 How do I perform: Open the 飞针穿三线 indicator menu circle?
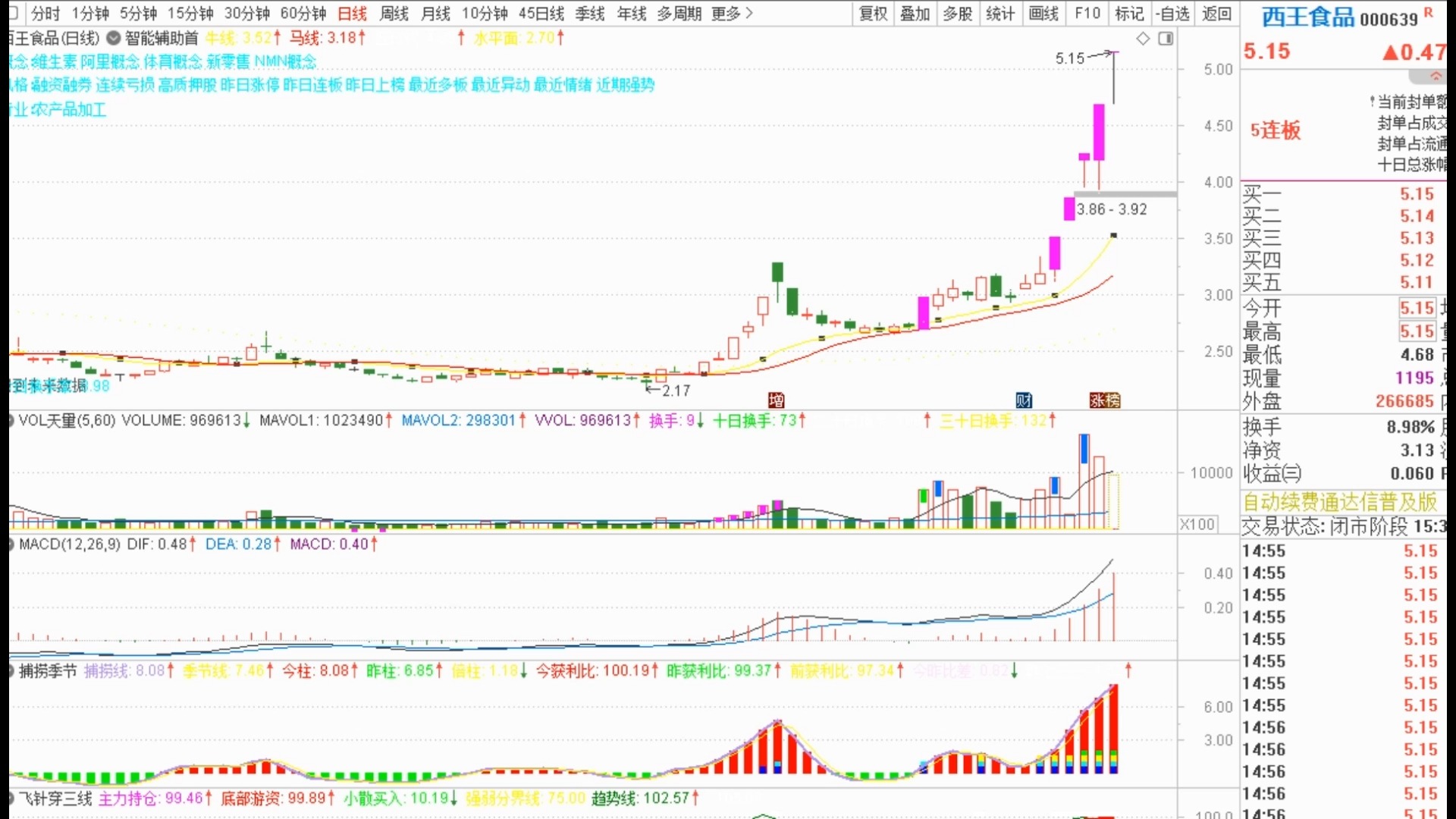tap(11, 798)
